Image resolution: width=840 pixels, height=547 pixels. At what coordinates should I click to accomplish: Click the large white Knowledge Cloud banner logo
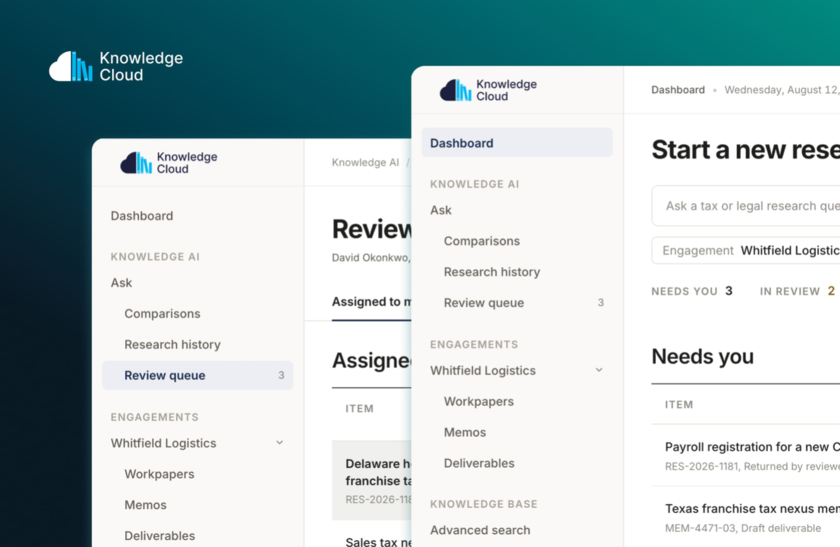pos(116,66)
